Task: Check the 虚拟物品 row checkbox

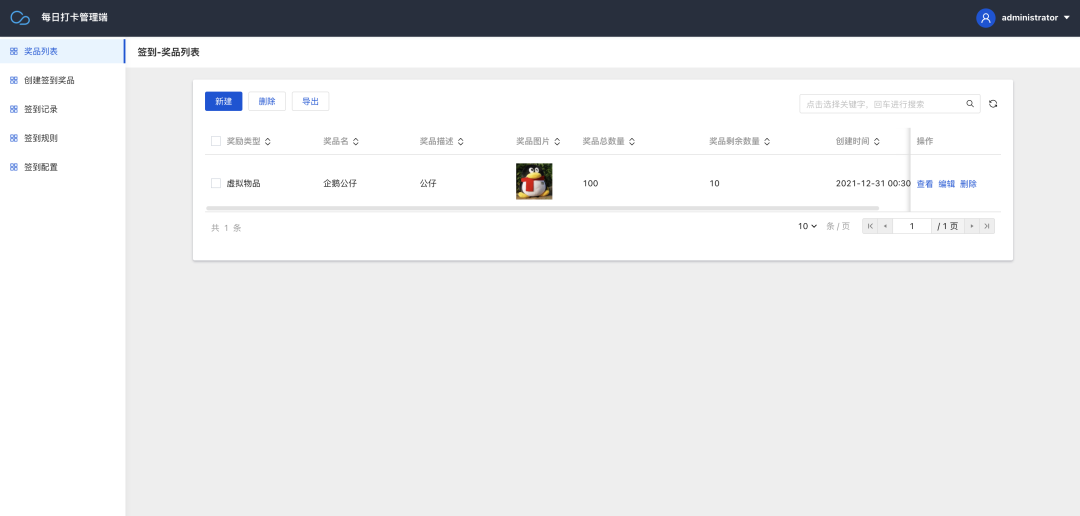Action: pos(216,183)
